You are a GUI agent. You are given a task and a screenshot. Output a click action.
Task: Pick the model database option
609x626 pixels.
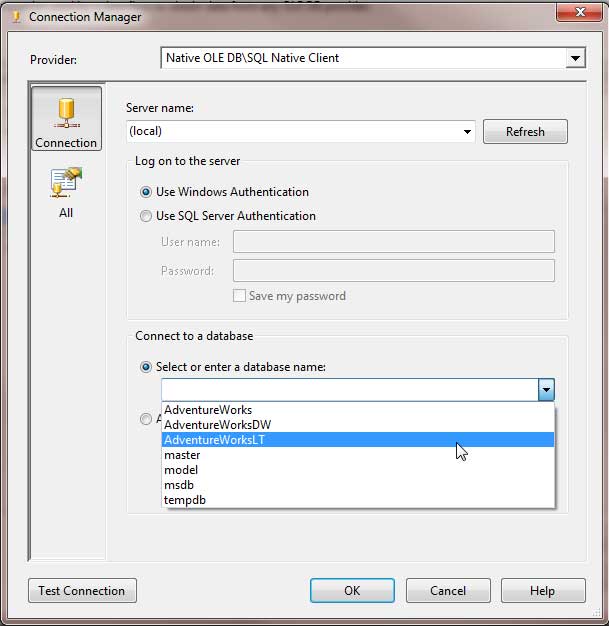[x=181, y=470]
